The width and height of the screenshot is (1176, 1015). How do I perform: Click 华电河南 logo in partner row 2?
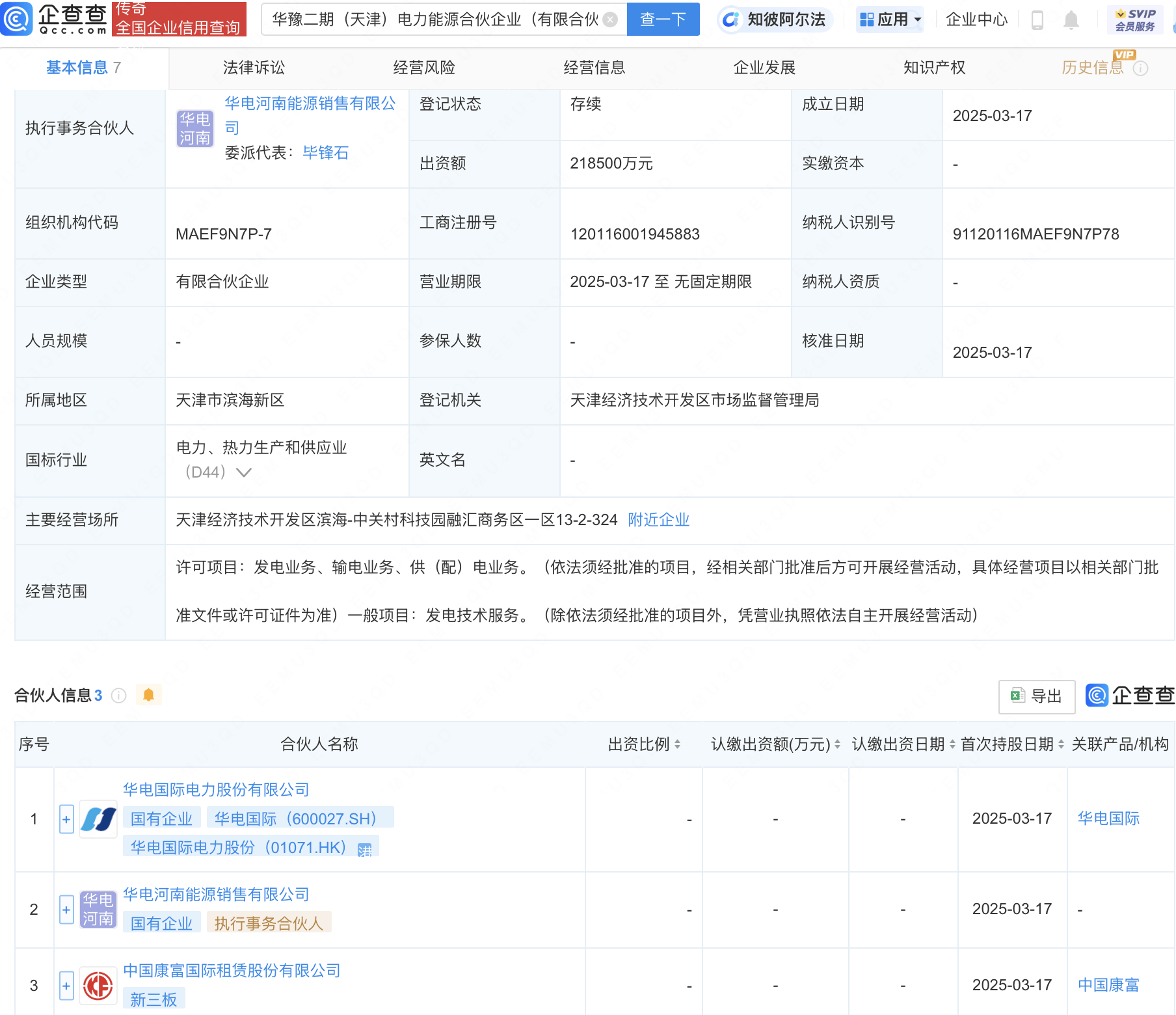[x=98, y=910]
